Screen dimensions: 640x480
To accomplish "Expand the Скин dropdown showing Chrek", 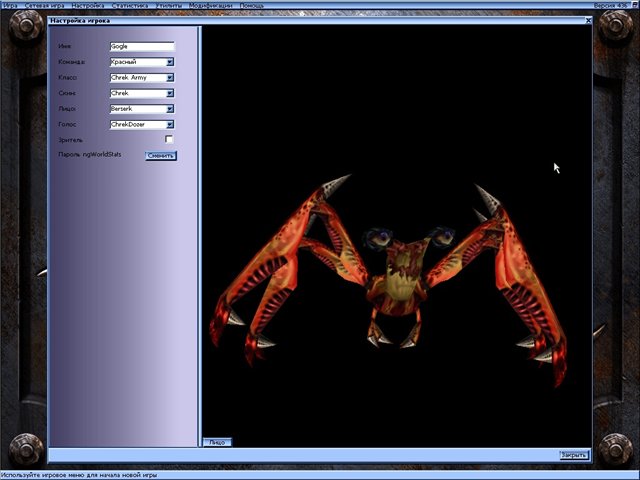I will (170, 93).
